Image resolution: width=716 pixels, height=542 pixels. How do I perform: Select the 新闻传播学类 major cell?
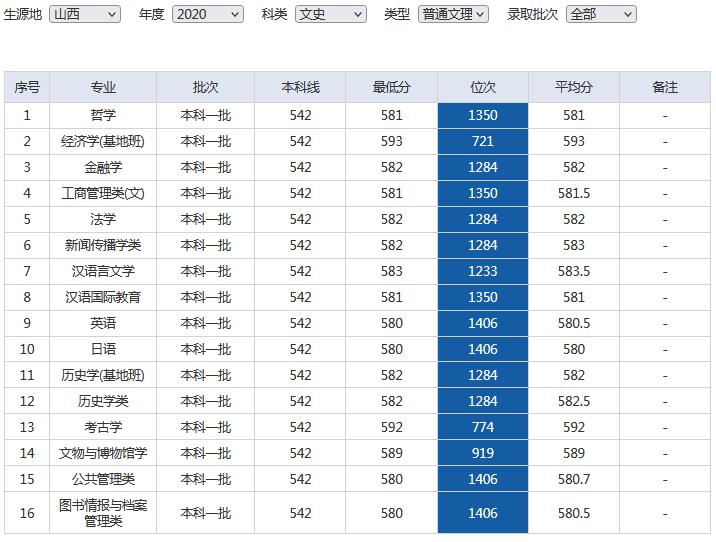tap(103, 246)
